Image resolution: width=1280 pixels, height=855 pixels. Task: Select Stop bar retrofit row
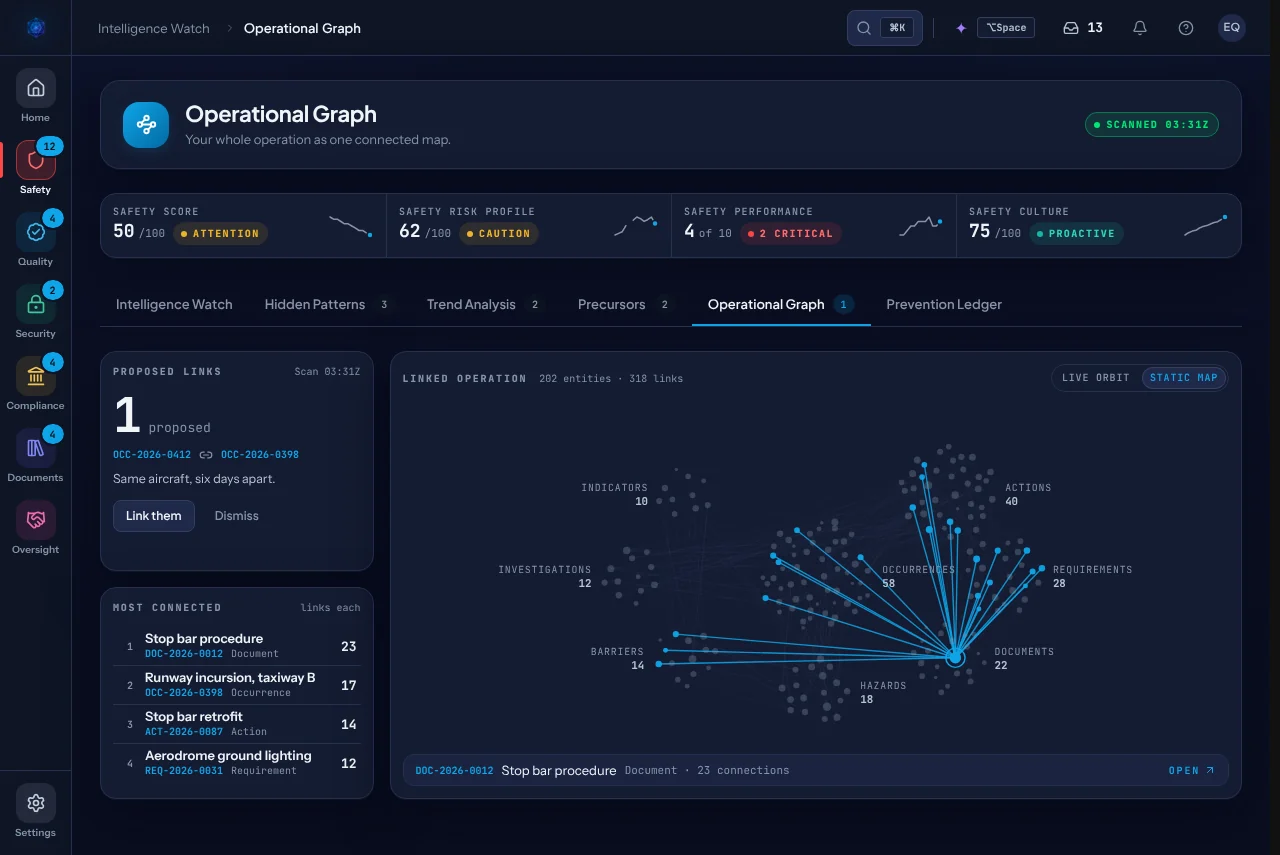(237, 724)
